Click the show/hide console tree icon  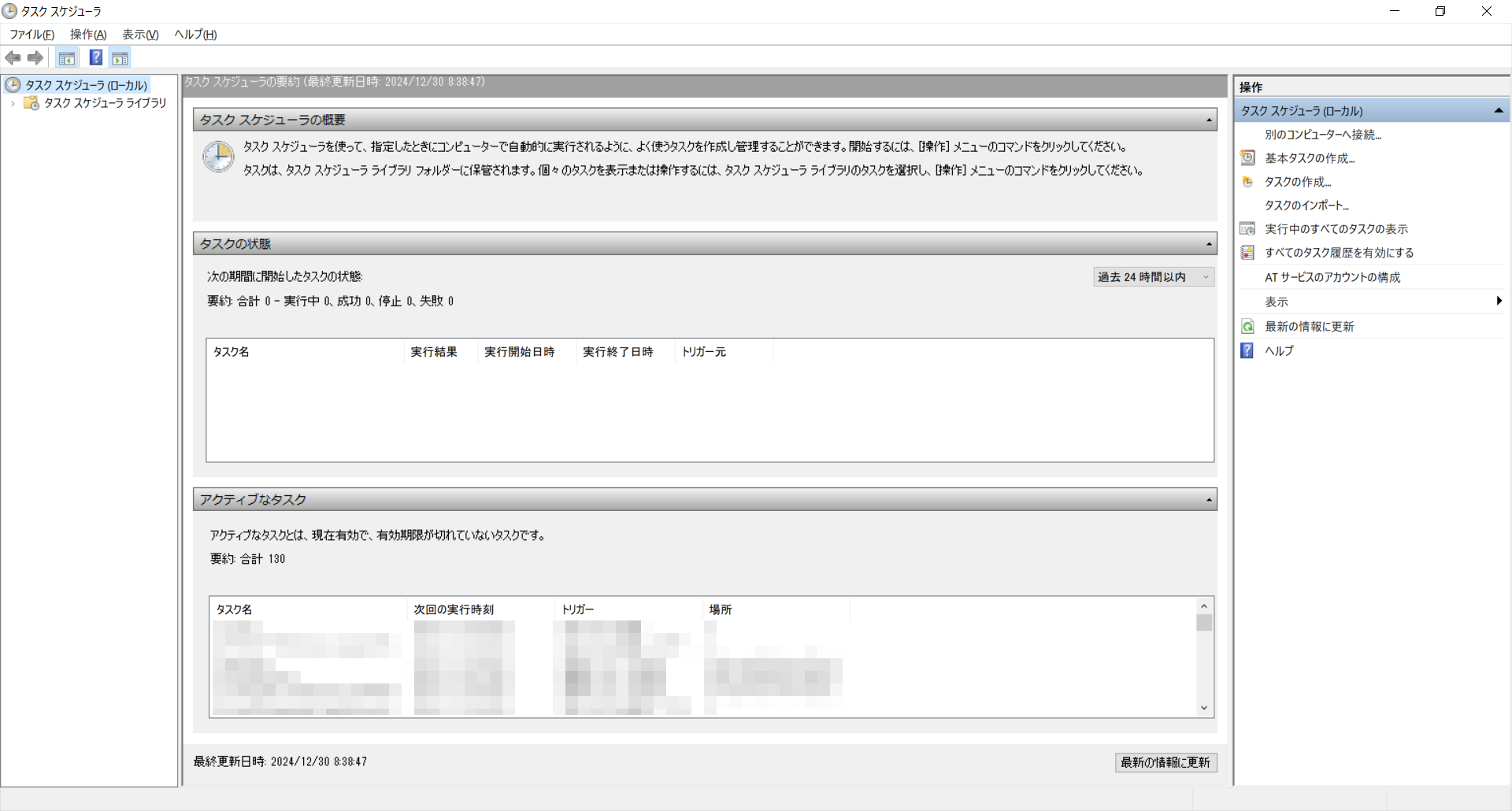coord(67,57)
